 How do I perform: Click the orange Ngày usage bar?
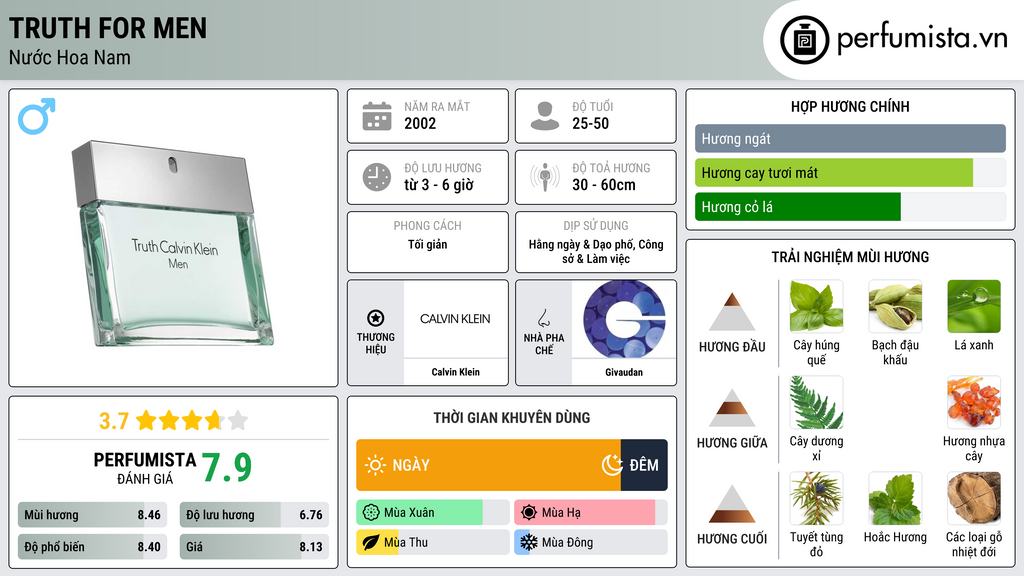(x=488, y=465)
